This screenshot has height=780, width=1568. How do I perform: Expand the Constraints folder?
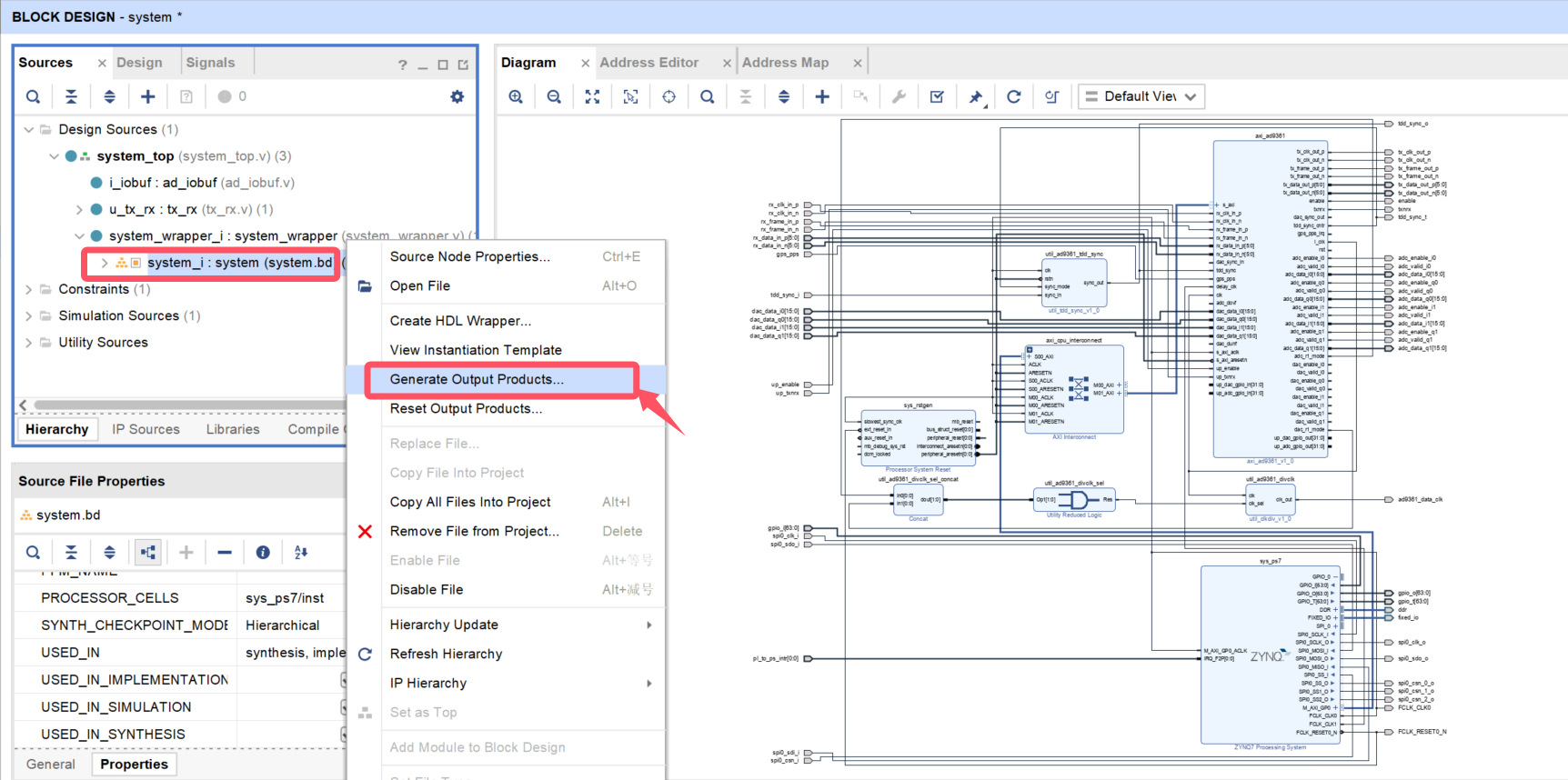point(29,289)
